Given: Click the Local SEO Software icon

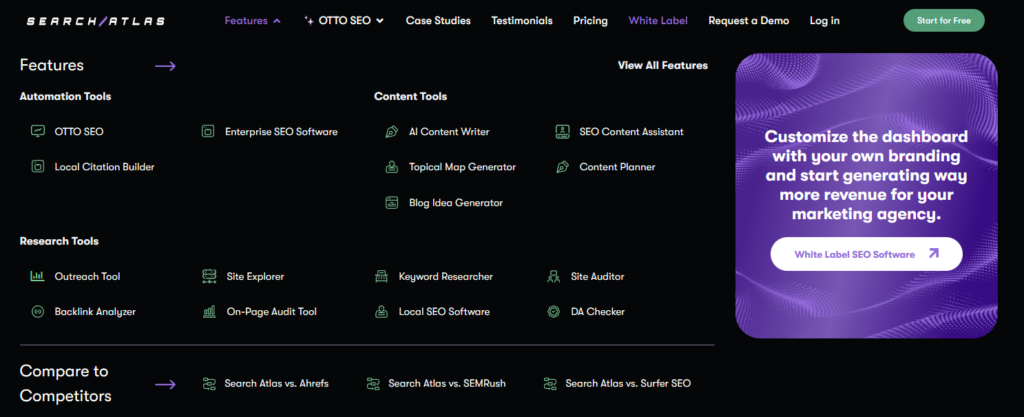Looking at the screenshot, I should click(381, 311).
